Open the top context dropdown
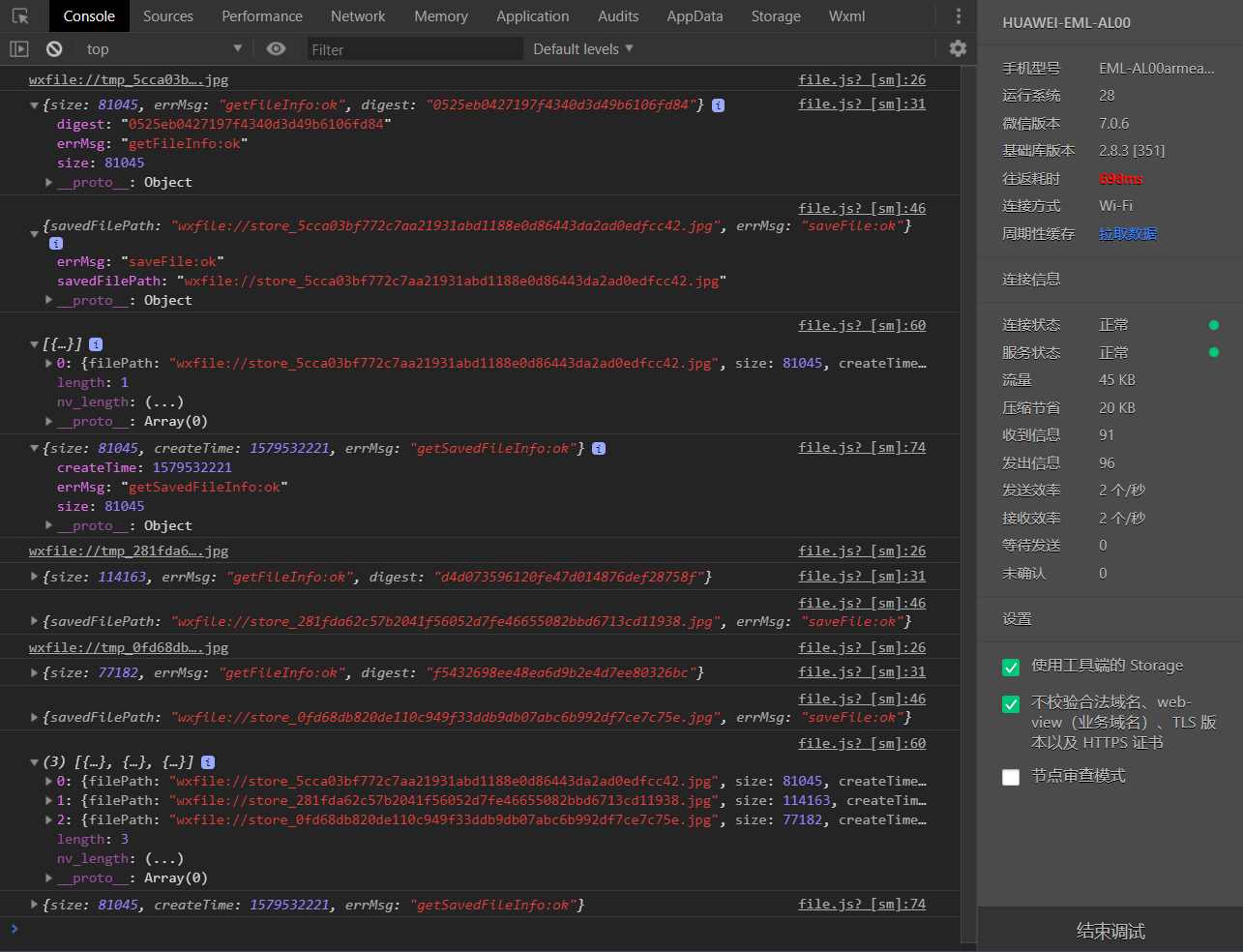Screen dimensions: 1243x952 (163, 48)
